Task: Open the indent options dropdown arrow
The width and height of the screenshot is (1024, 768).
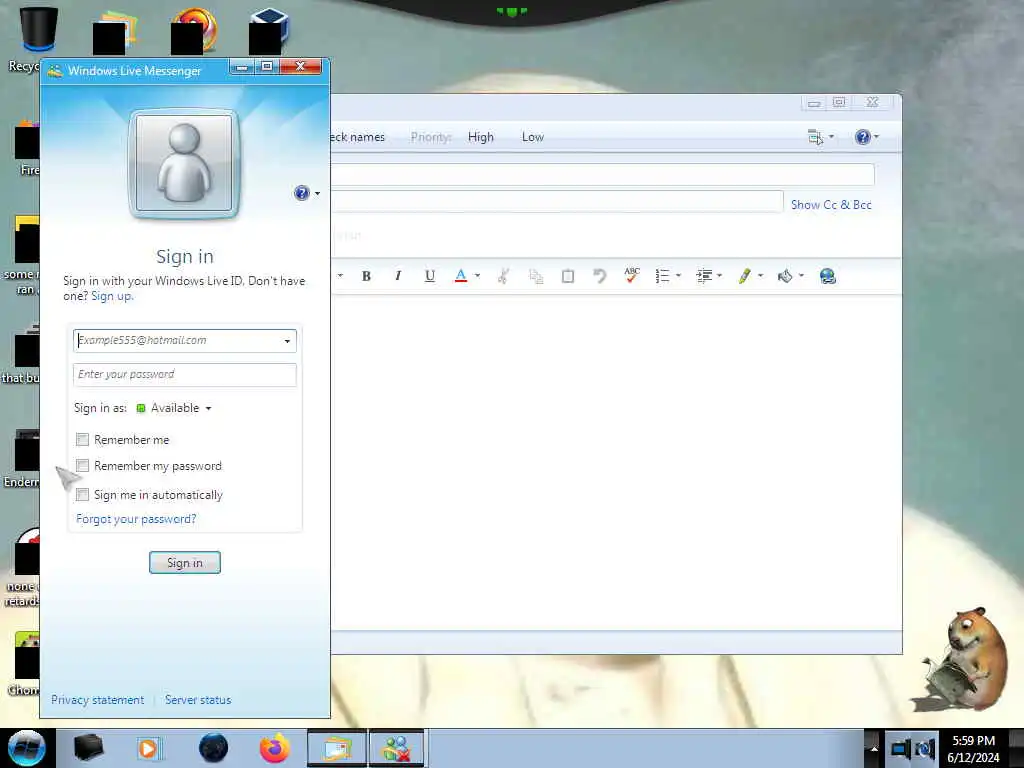Action: (719, 276)
